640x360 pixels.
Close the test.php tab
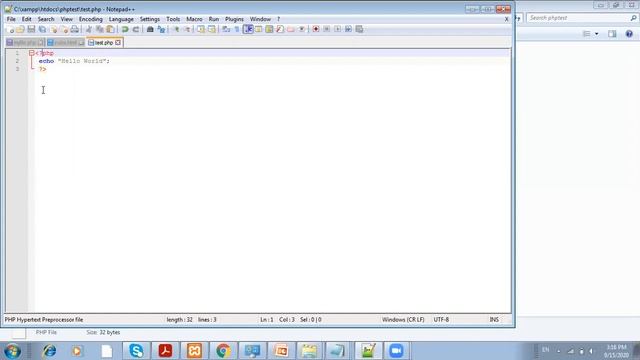(x=118, y=42)
